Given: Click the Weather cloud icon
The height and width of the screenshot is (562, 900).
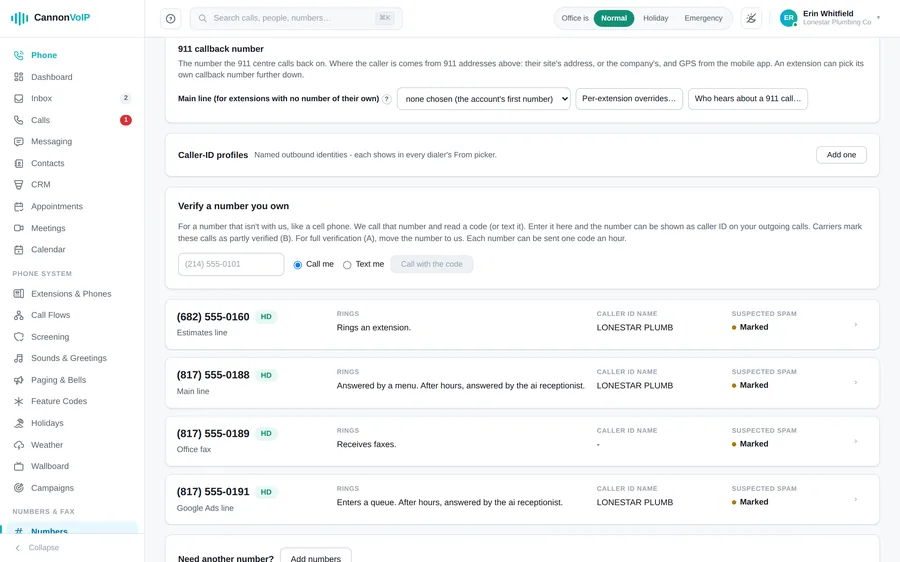Looking at the screenshot, I should (19, 445).
